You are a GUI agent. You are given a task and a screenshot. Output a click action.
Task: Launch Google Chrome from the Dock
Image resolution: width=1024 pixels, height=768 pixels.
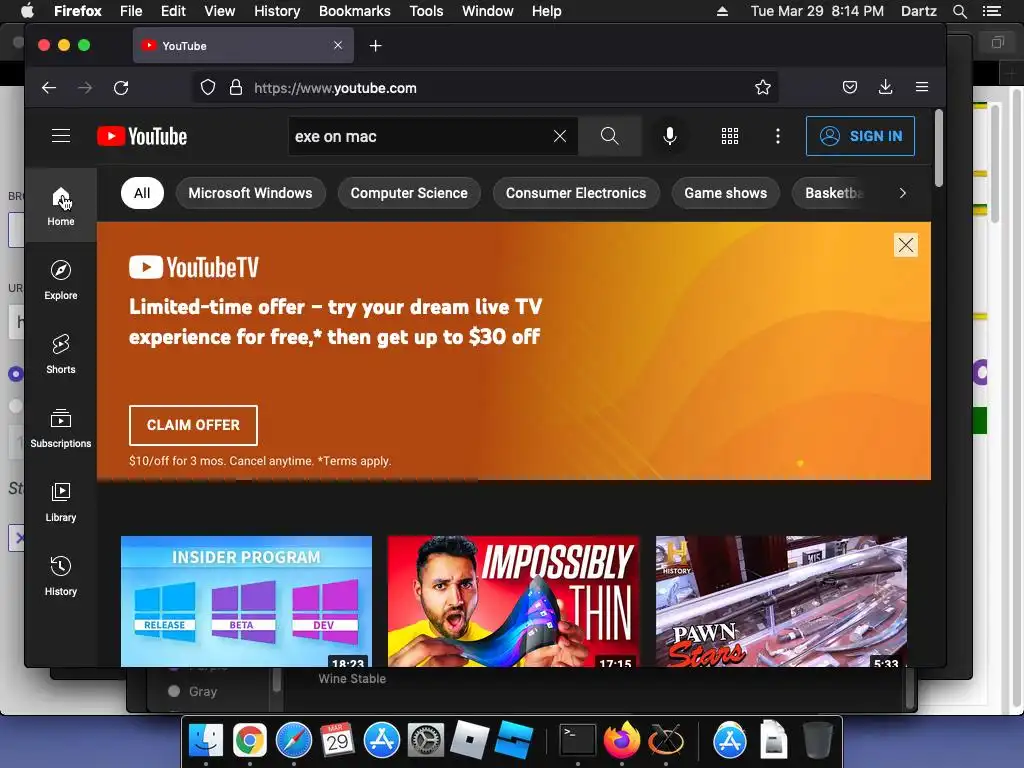pos(249,741)
